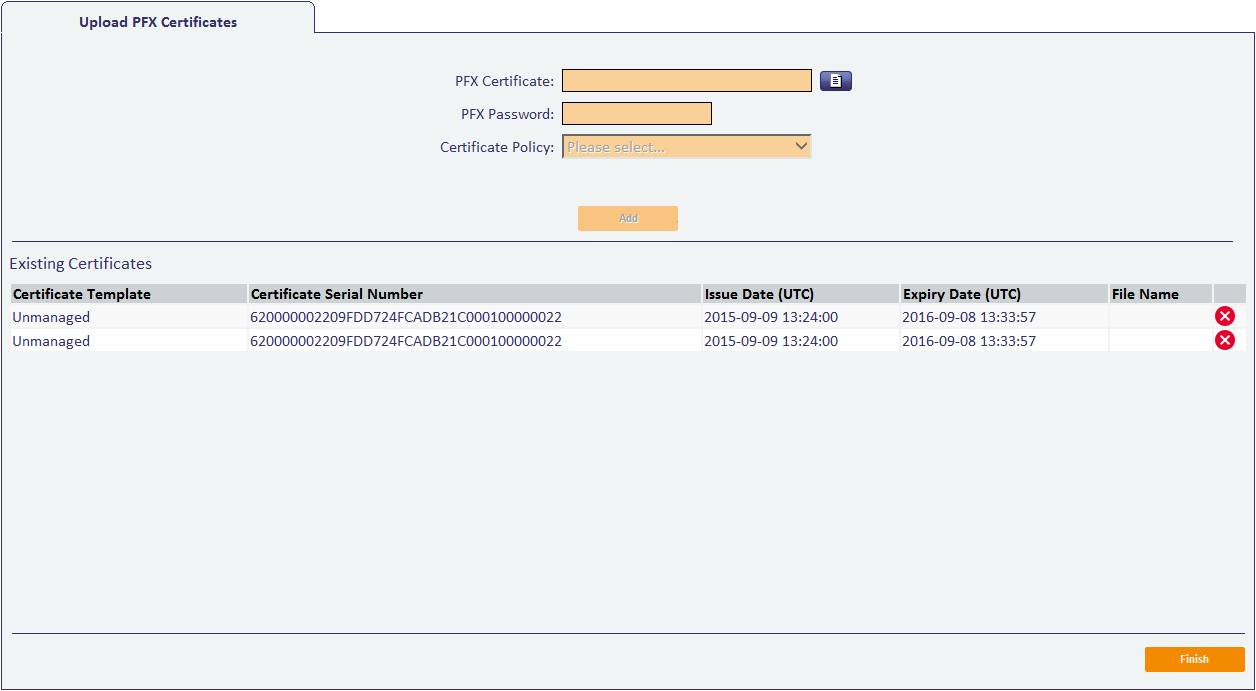The height and width of the screenshot is (691, 1256).
Task: Click the File Name column header
Action: coord(1145,294)
